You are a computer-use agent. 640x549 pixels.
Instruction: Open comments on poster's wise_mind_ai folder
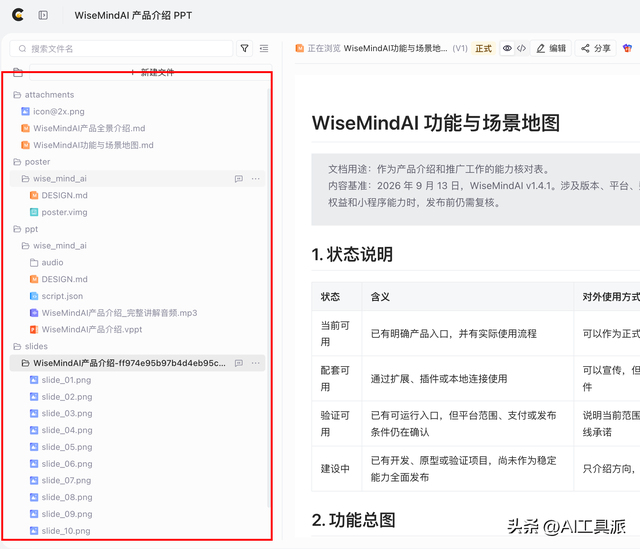click(x=239, y=179)
